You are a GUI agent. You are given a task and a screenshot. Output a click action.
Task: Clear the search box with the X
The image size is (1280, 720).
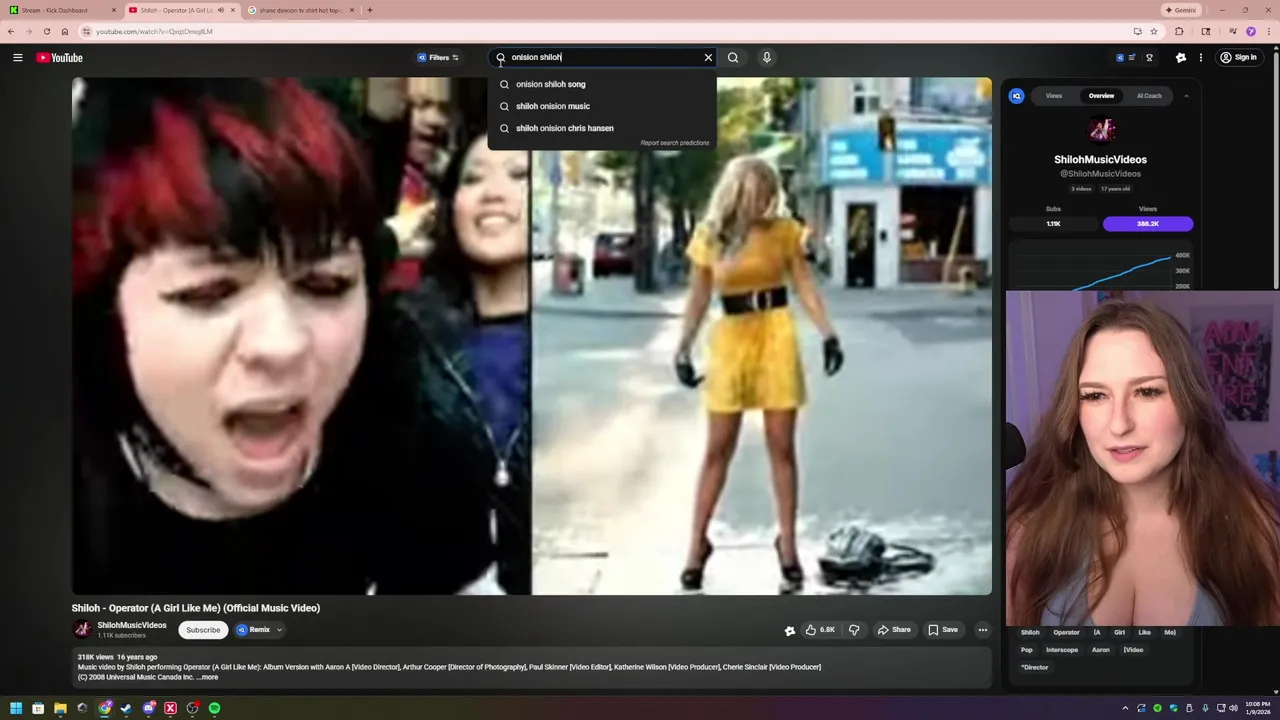[x=708, y=57]
